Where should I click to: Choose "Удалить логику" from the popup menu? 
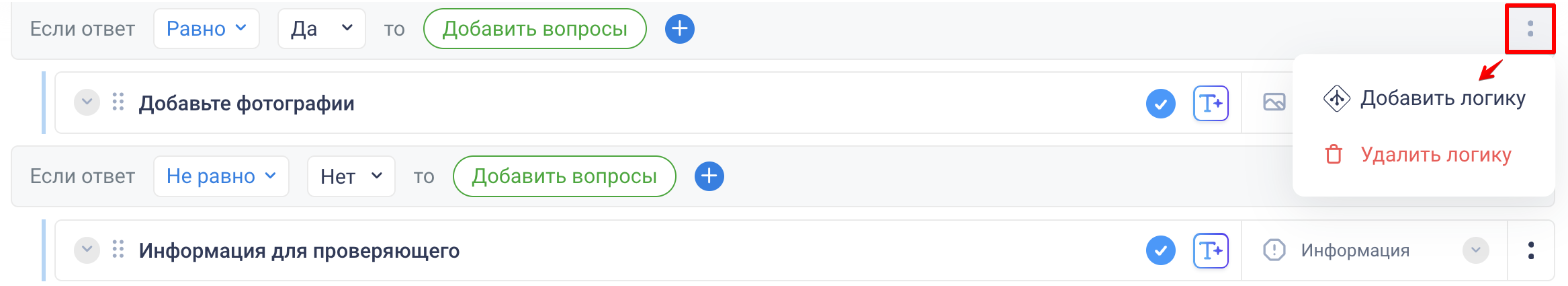click(x=1435, y=155)
